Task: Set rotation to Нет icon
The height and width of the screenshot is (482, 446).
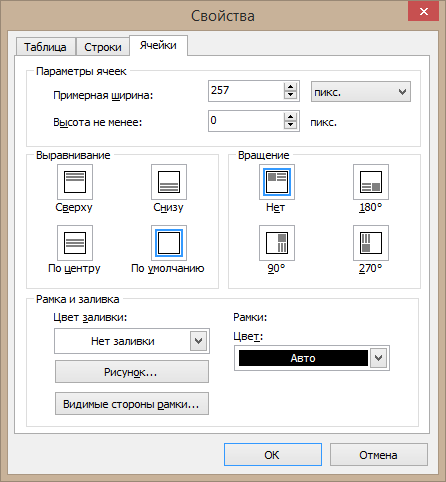Action: pos(277,182)
